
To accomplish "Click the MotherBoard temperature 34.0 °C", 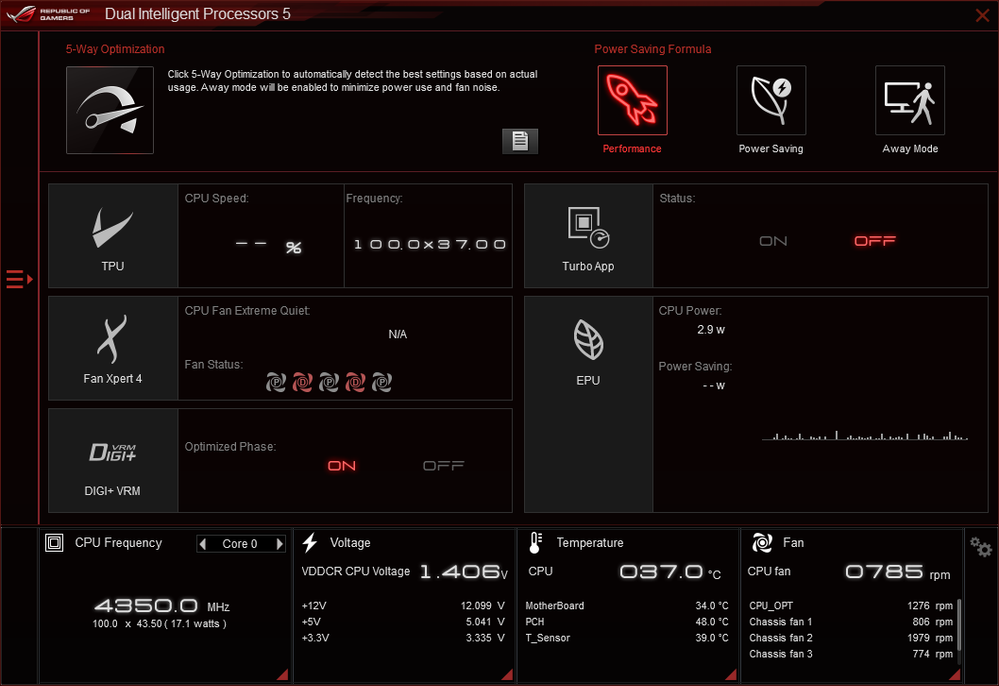I will click(712, 606).
